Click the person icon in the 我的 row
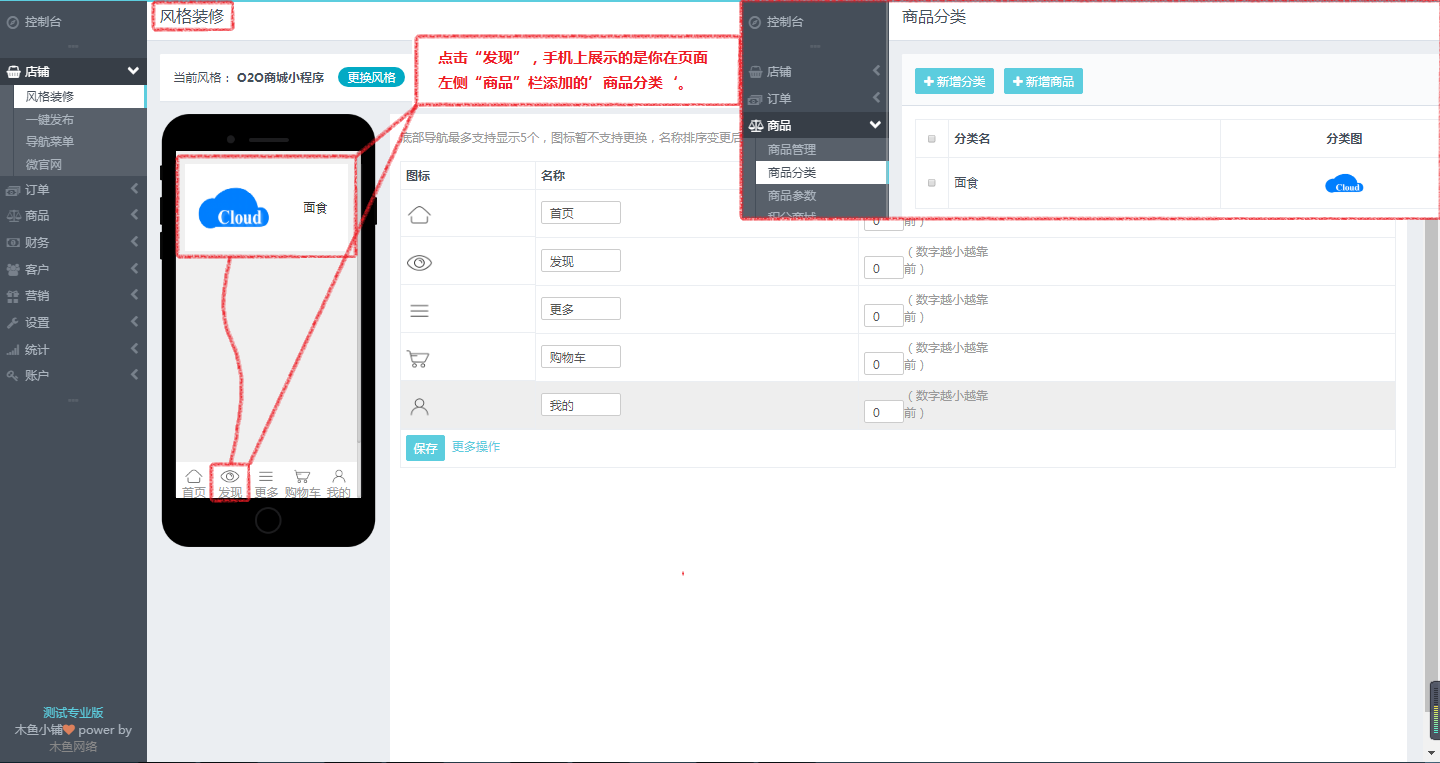Screen dimensions: 1440x763 [419, 404]
